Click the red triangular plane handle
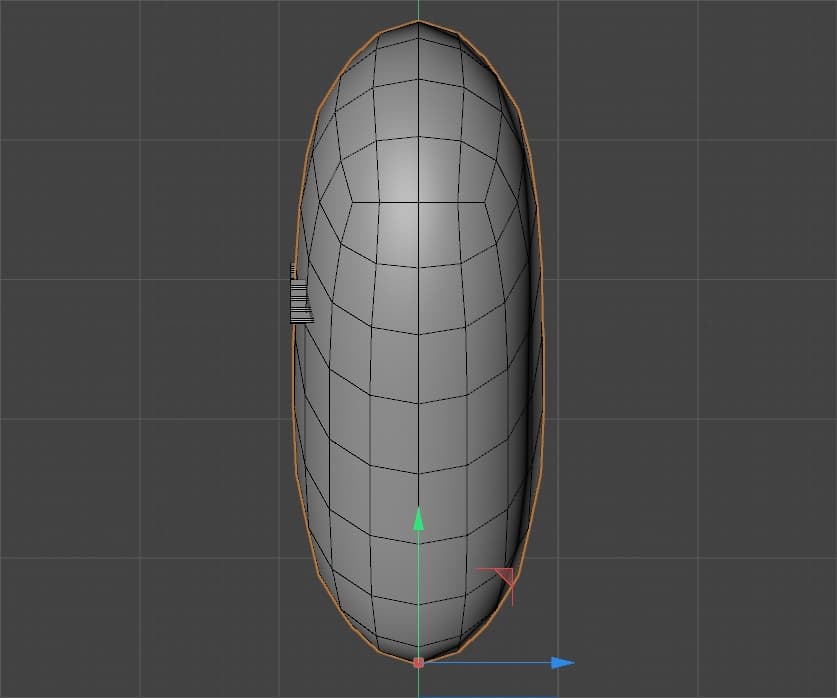The image size is (837, 698). tap(501, 577)
